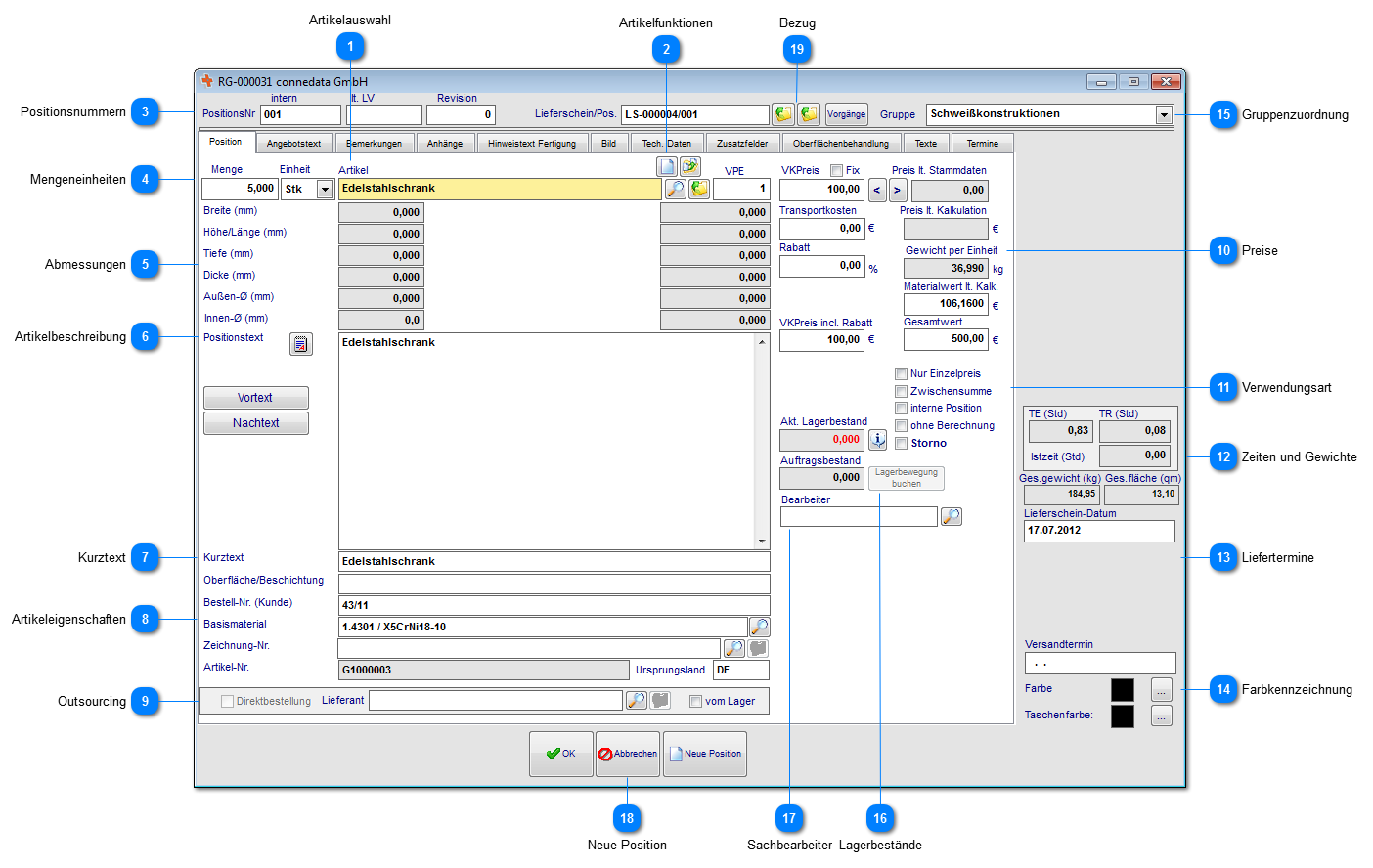
Task: Search Lieferant with the magnifier icon
Action: (636, 700)
